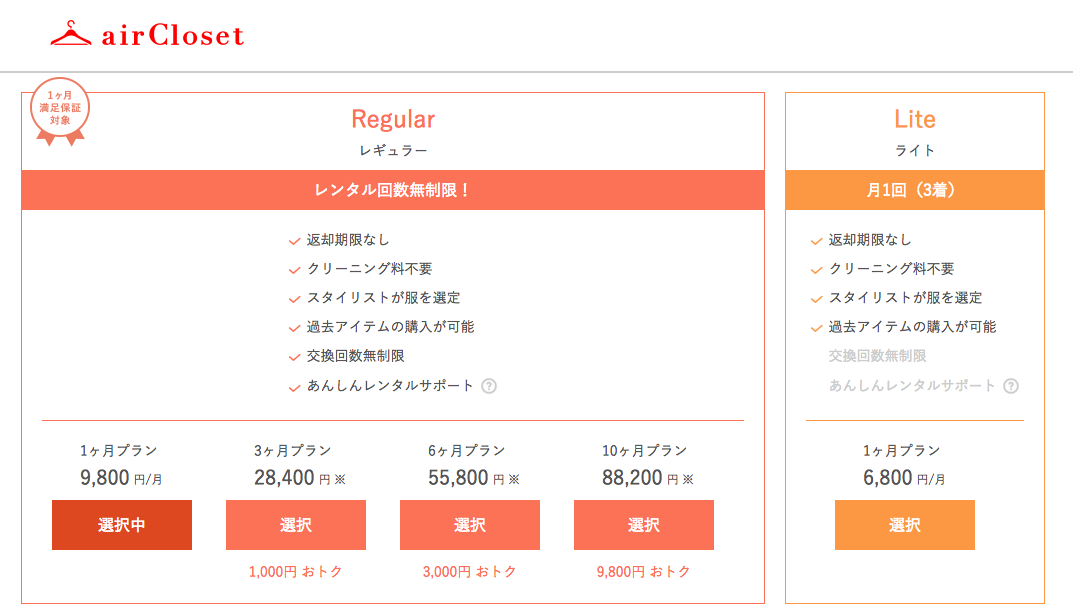
Task: Click the selected 選択中 button for 1ヶ月プラン
Action: click(122, 525)
